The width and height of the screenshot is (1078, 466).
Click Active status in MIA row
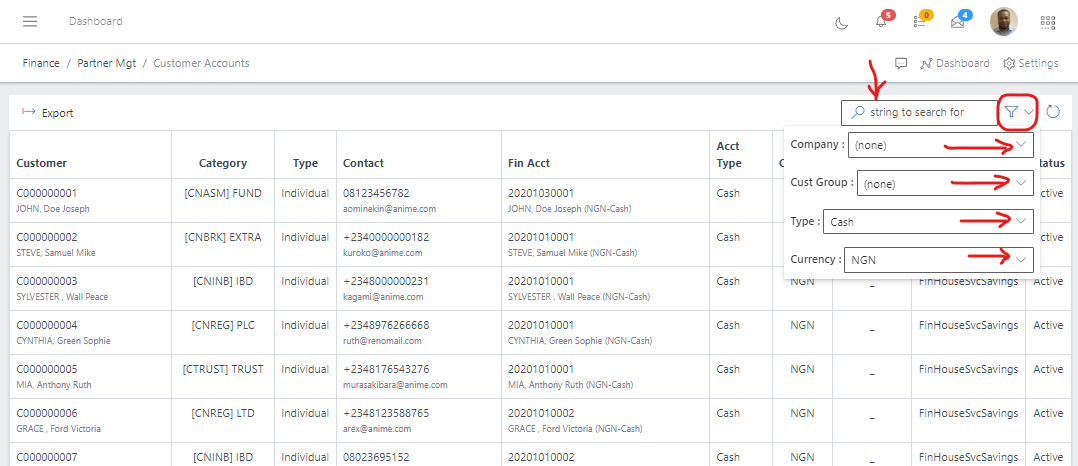1048,369
